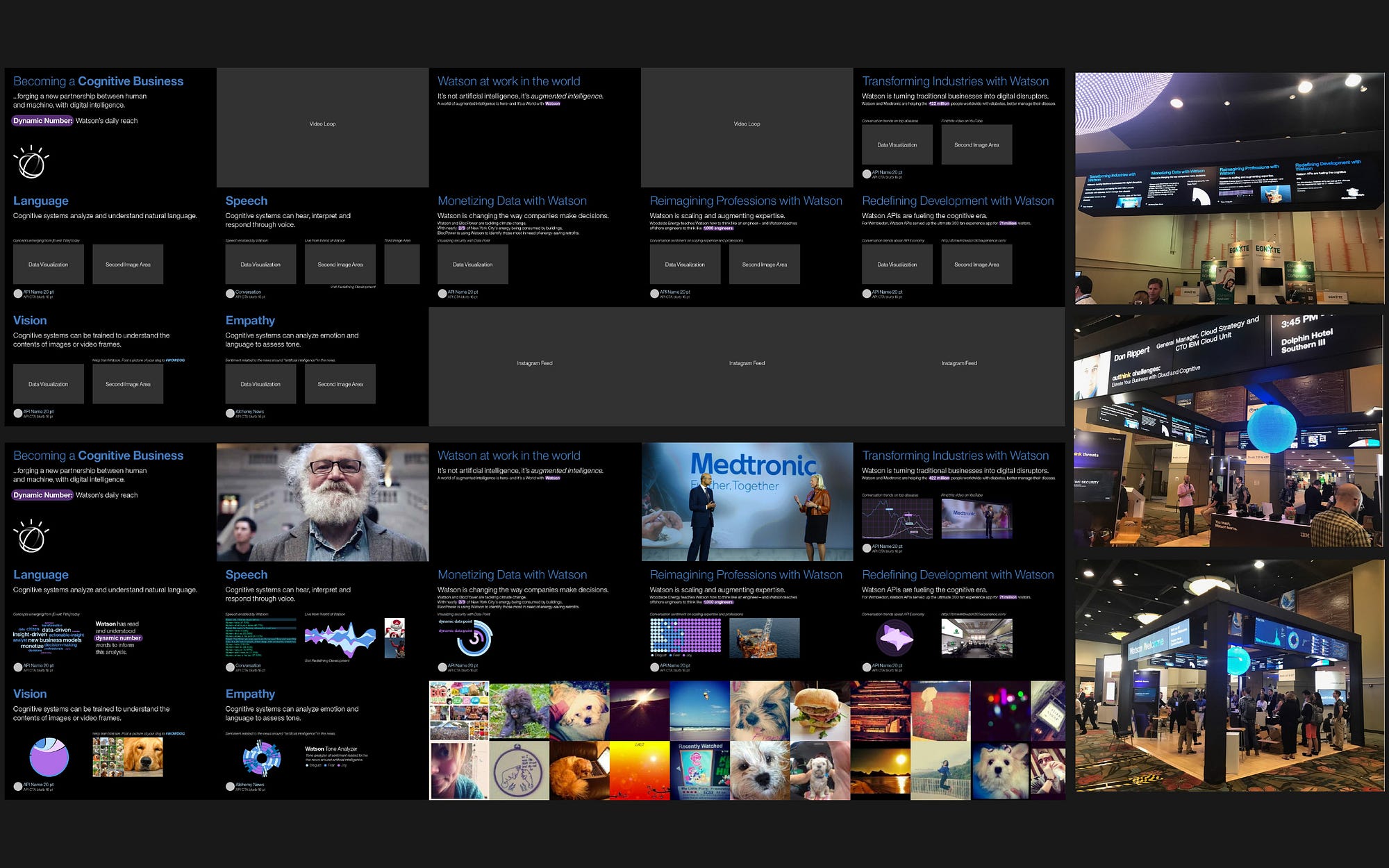
Task: Select the Data Visualization box under wireframe Vision
Action: (x=49, y=384)
